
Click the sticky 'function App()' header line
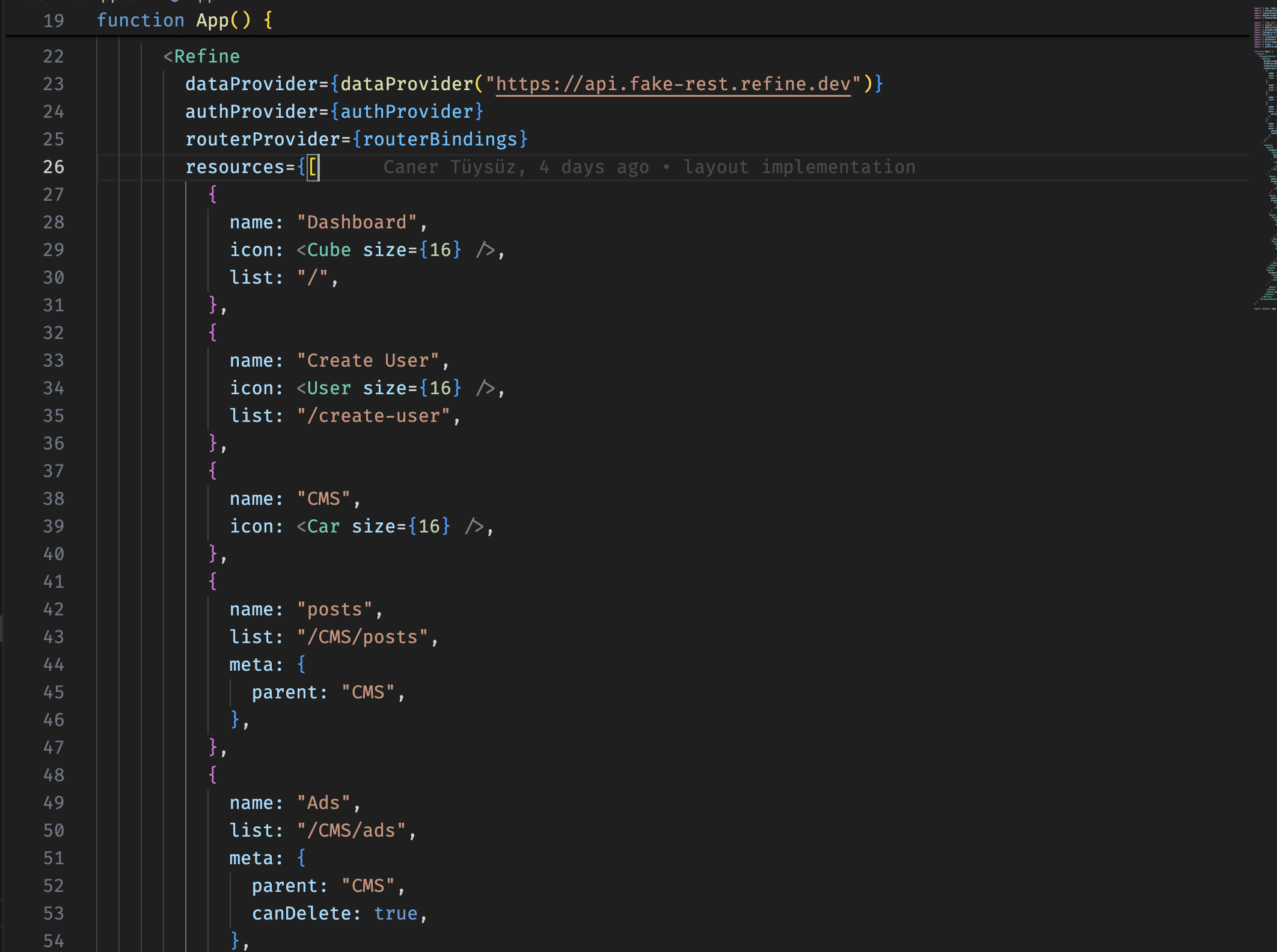[x=185, y=20]
